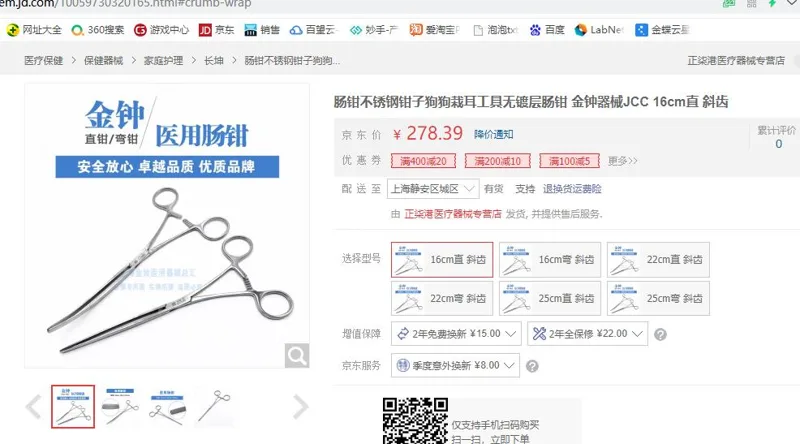This screenshot has height=444, width=800.
Task: Claim the 满200减10 coupon
Action: click(x=498, y=161)
